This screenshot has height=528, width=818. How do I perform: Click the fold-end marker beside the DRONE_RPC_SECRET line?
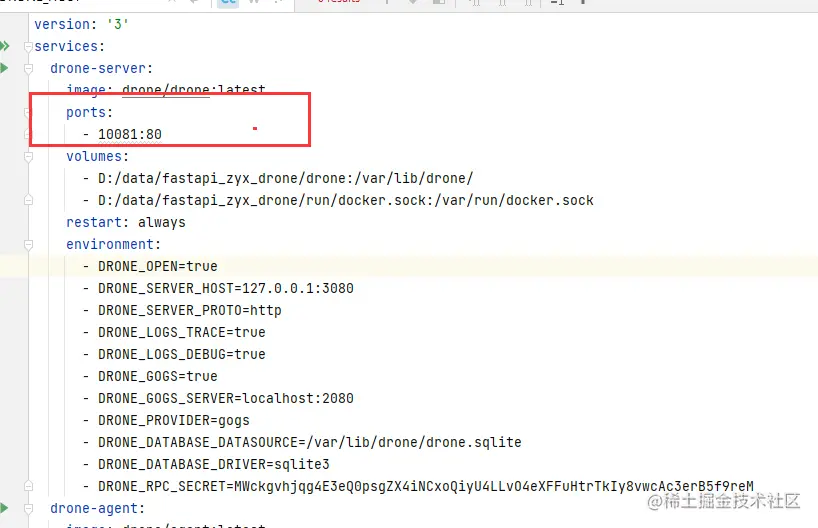click(28, 486)
